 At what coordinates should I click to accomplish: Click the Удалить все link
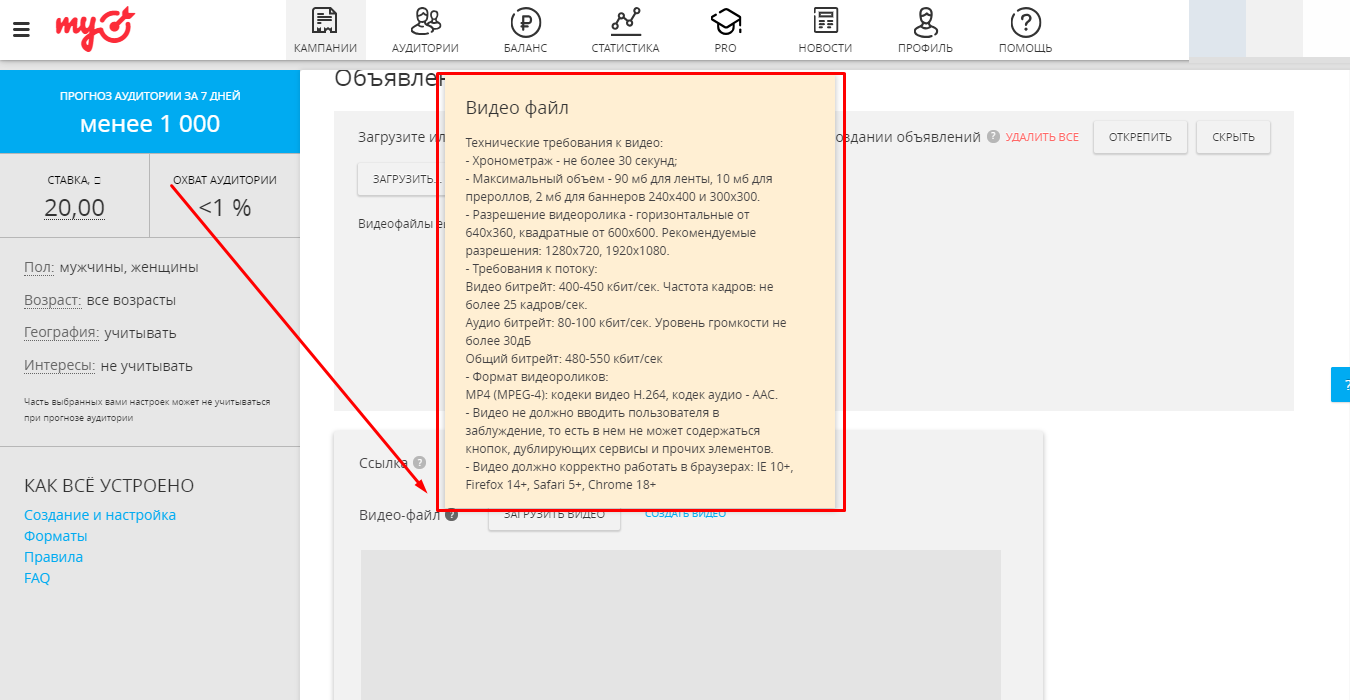tap(1042, 137)
